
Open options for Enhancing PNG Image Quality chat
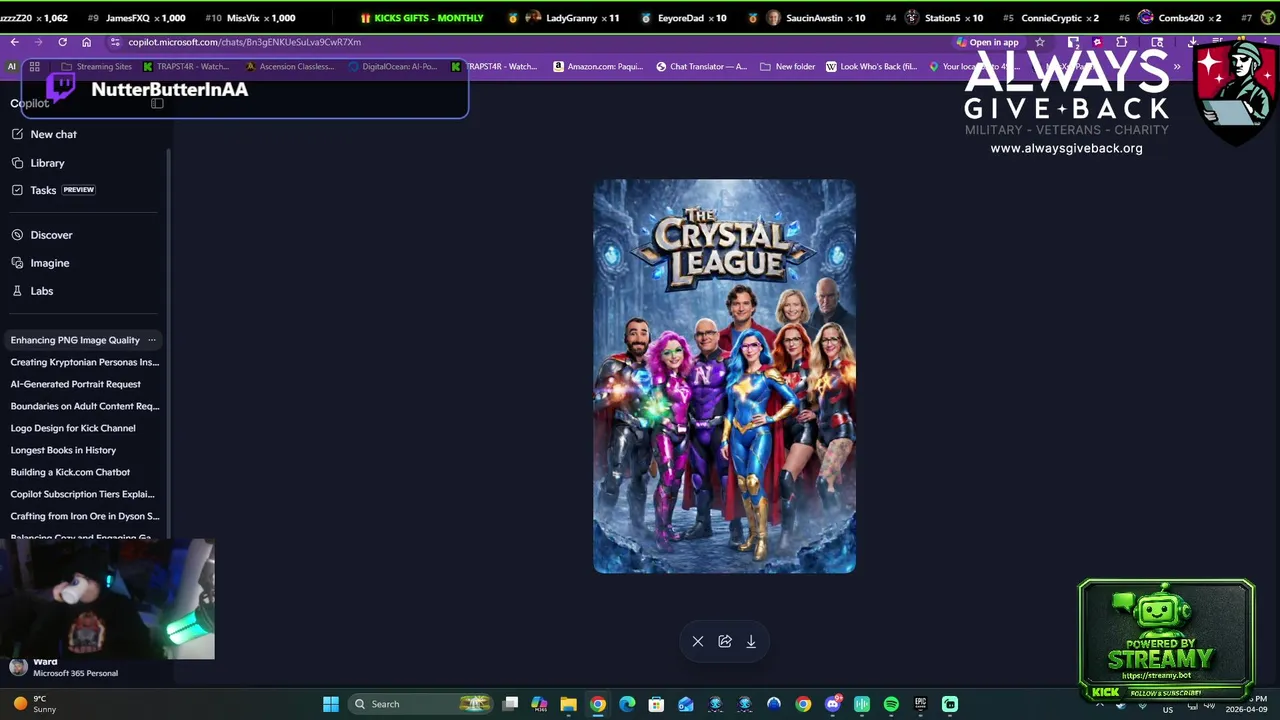[152, 340]
